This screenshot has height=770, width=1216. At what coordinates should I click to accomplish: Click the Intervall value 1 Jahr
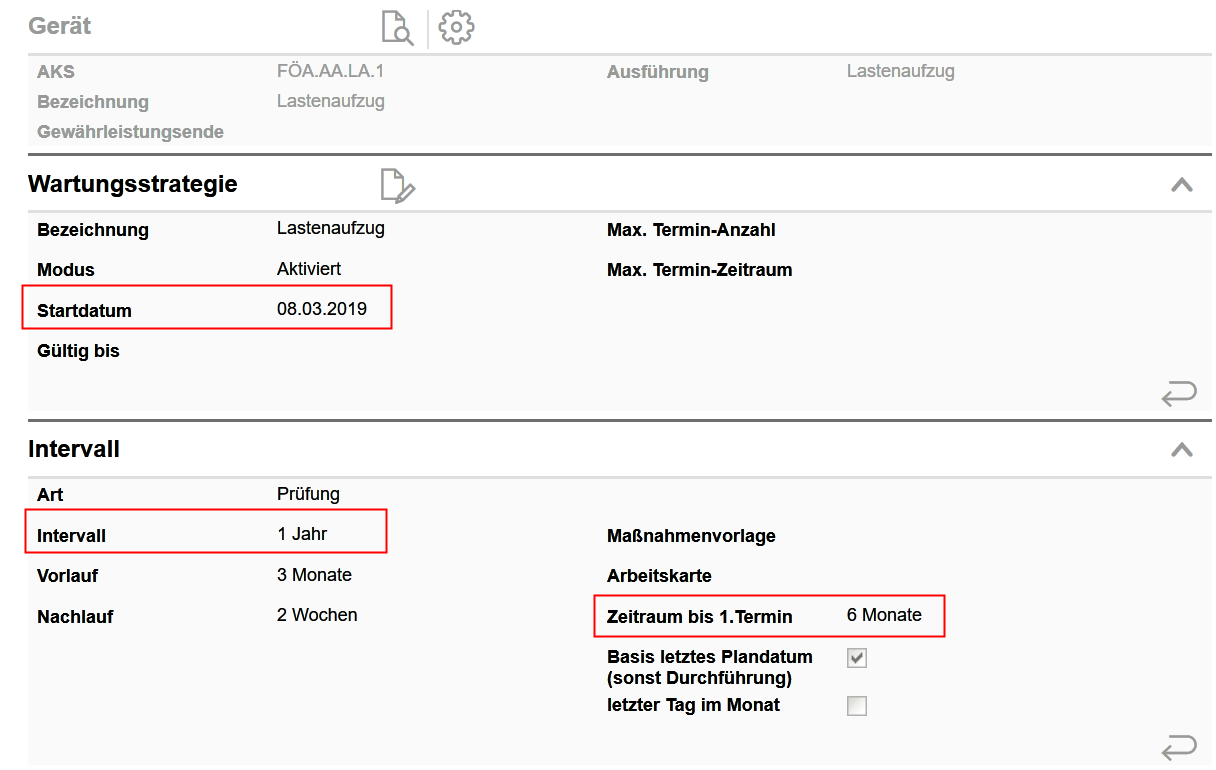302,534
